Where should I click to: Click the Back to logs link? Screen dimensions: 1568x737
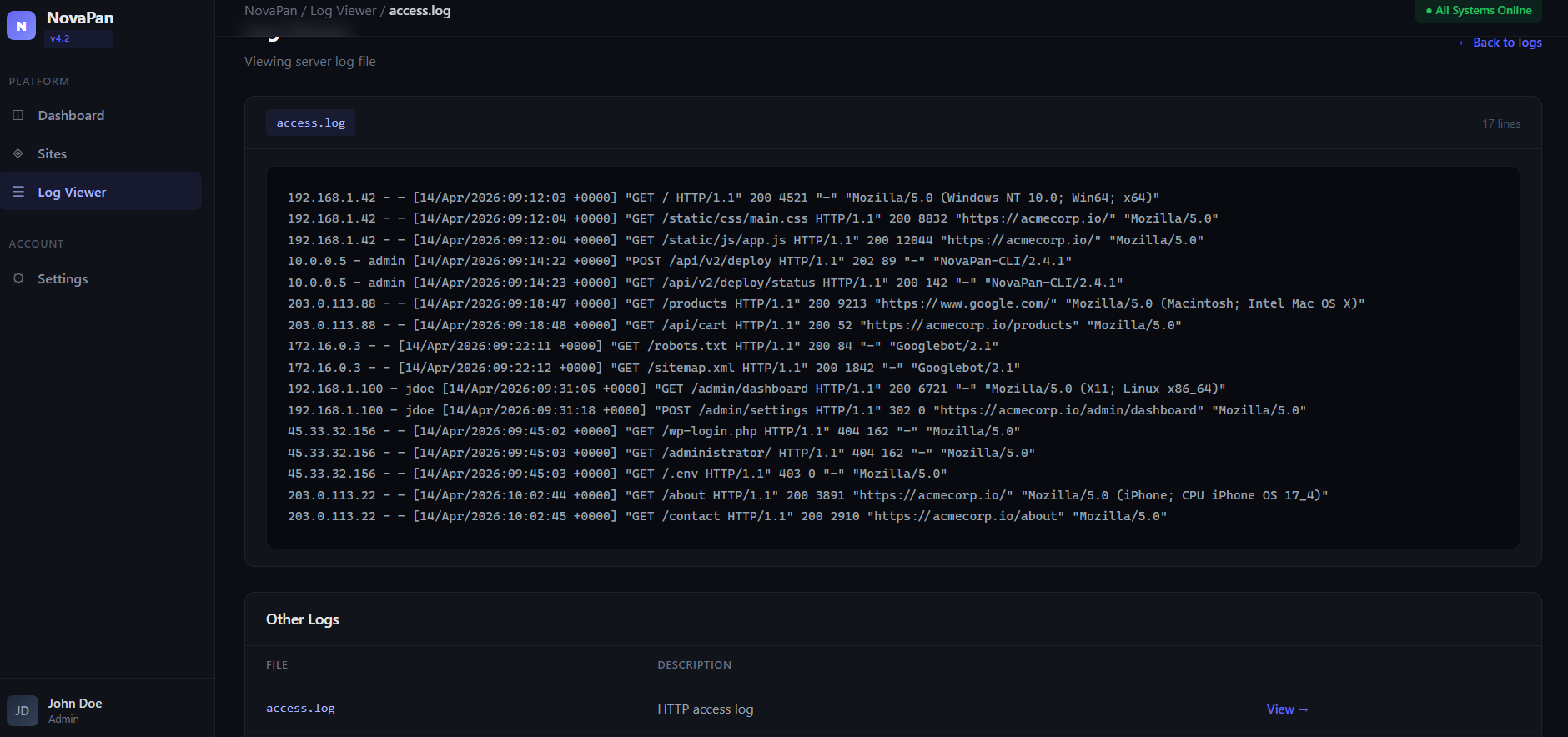click(1500, 43)
